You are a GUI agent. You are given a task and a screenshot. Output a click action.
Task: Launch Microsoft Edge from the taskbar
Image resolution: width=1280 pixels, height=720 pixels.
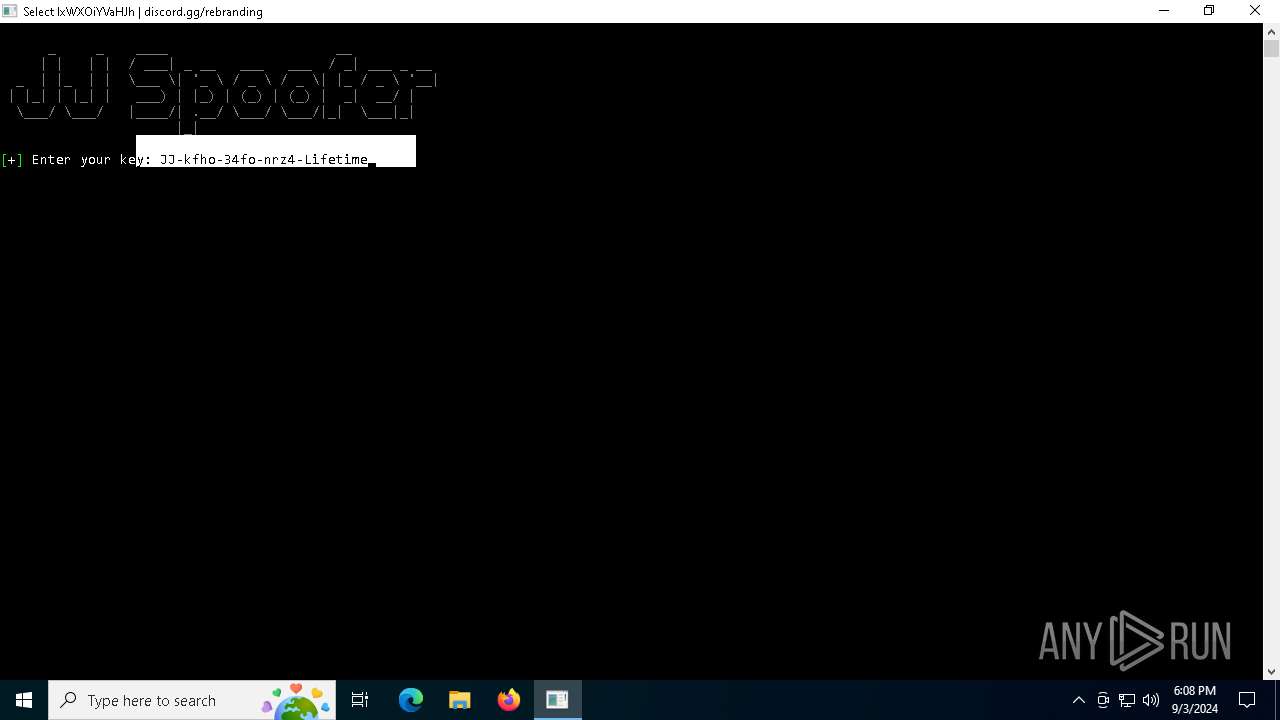coord(411,700)
